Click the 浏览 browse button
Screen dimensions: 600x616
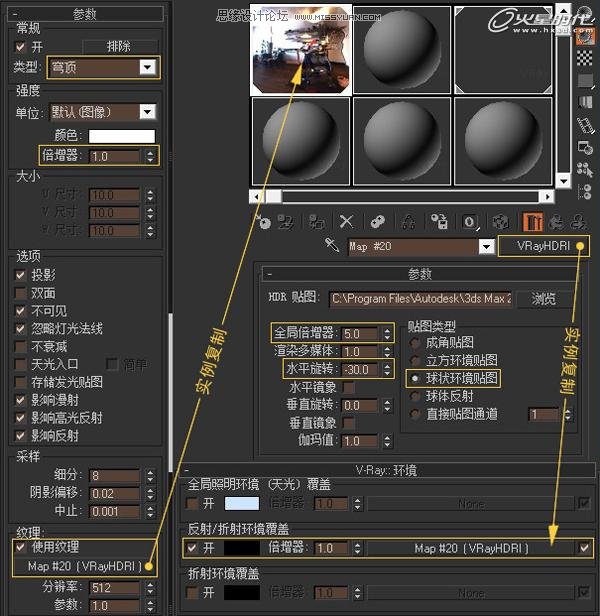(543, 298)
